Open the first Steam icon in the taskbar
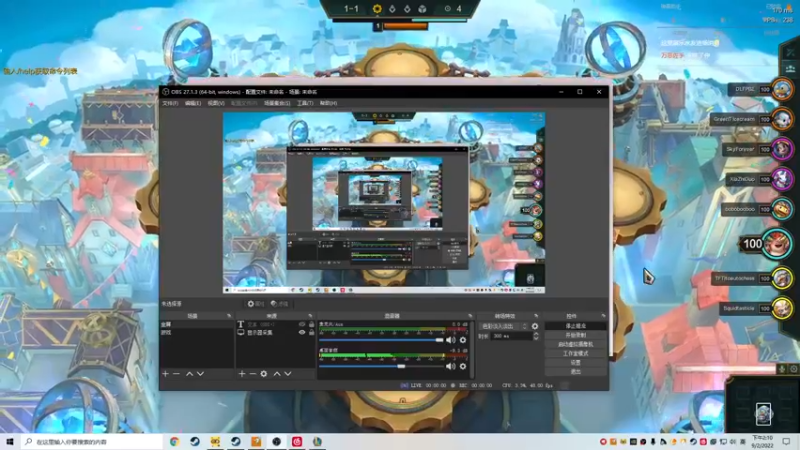 (x=195, y=441)
